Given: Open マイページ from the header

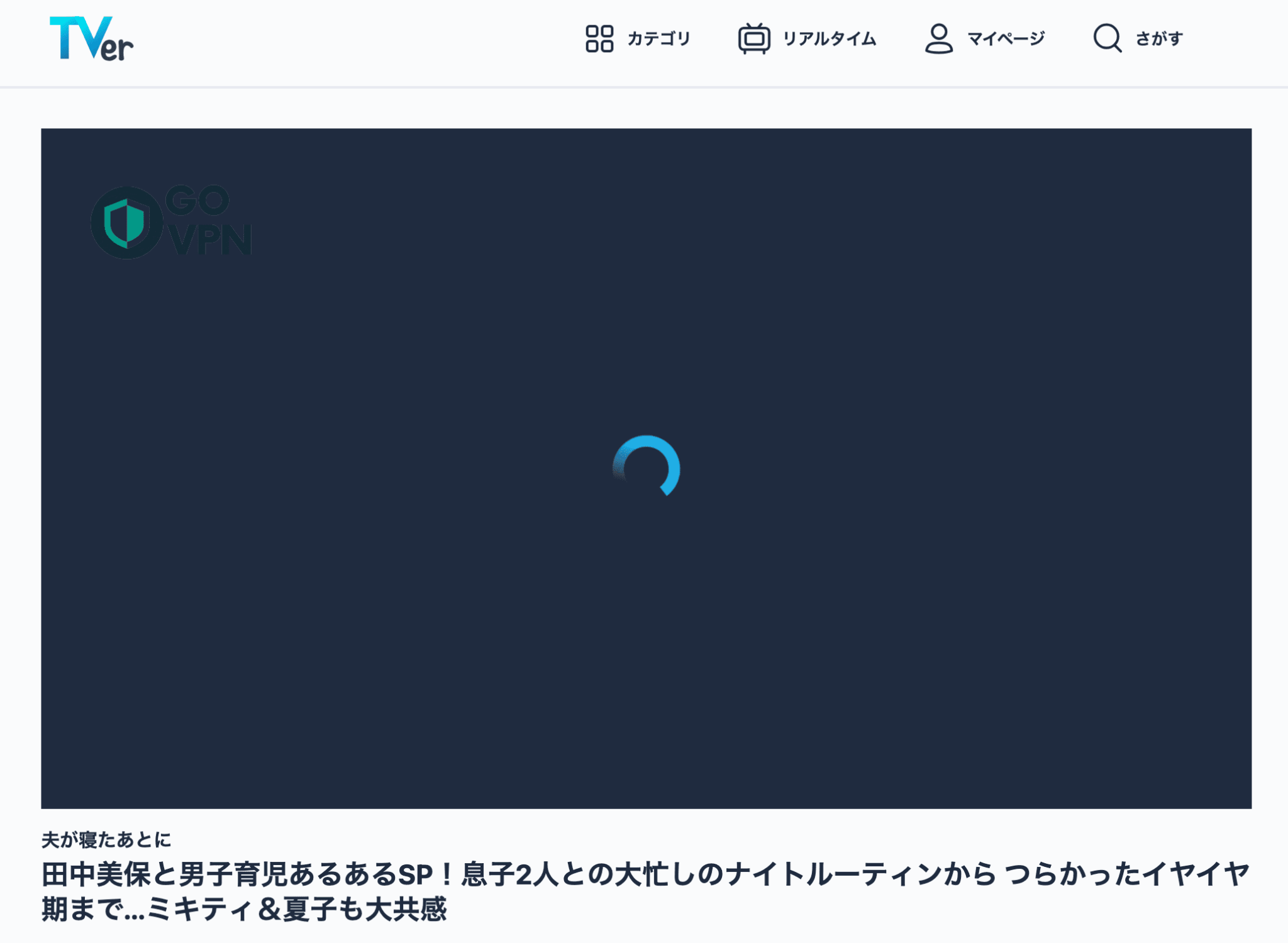Looking at the screenshot, I should 1005,38.
